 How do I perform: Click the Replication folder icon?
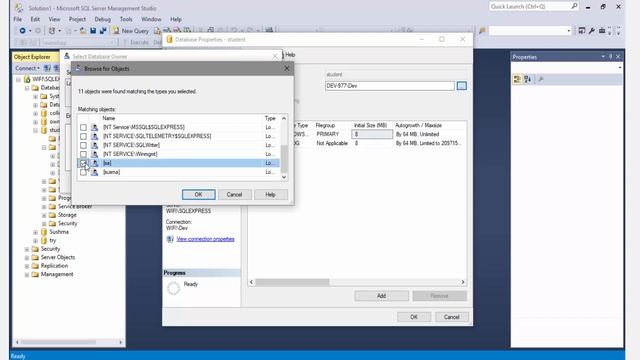[x=35, y=266]
